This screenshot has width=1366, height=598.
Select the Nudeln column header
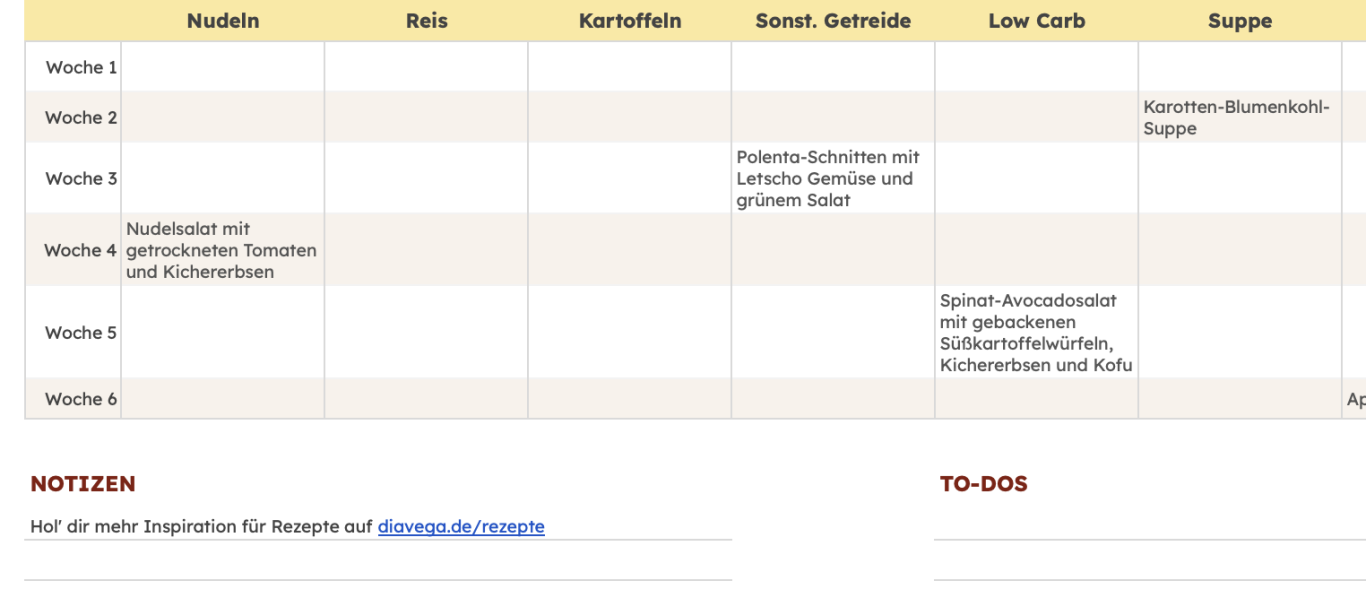coord(223,21)
